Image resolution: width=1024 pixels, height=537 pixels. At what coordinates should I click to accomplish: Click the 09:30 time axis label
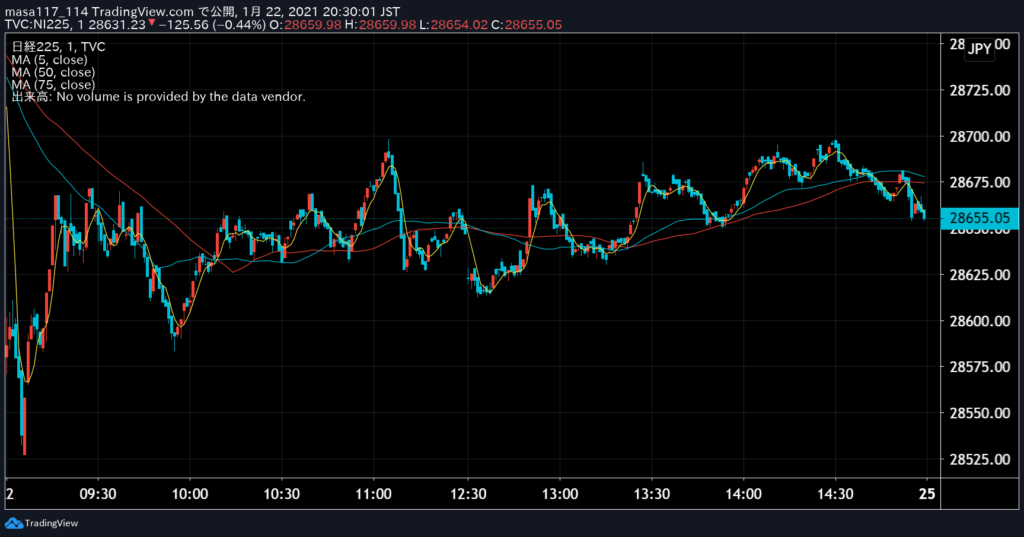[98, 494]
